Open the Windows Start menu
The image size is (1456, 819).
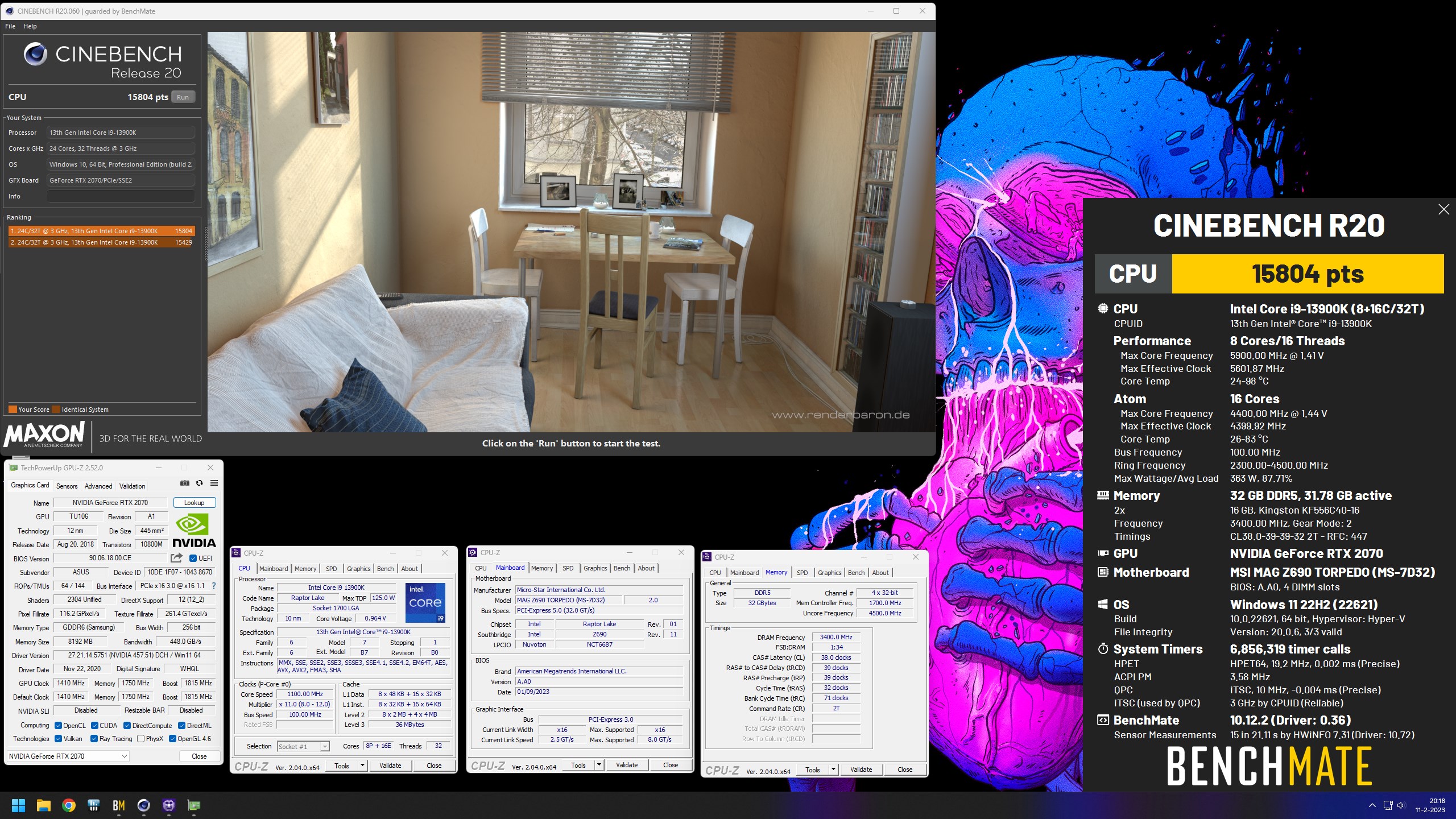coord(18,805)
